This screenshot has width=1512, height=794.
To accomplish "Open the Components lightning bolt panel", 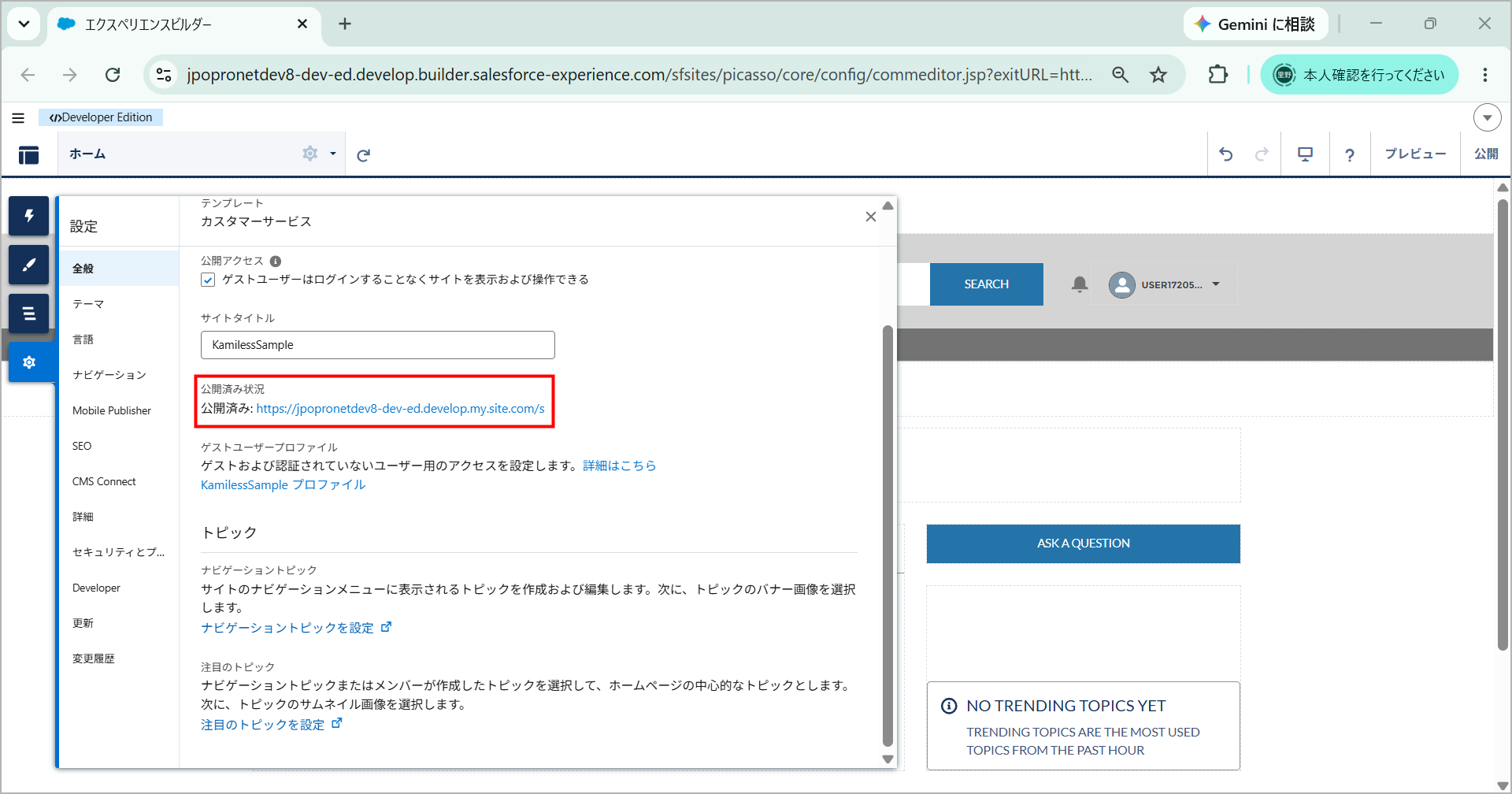I will [29, 216].
